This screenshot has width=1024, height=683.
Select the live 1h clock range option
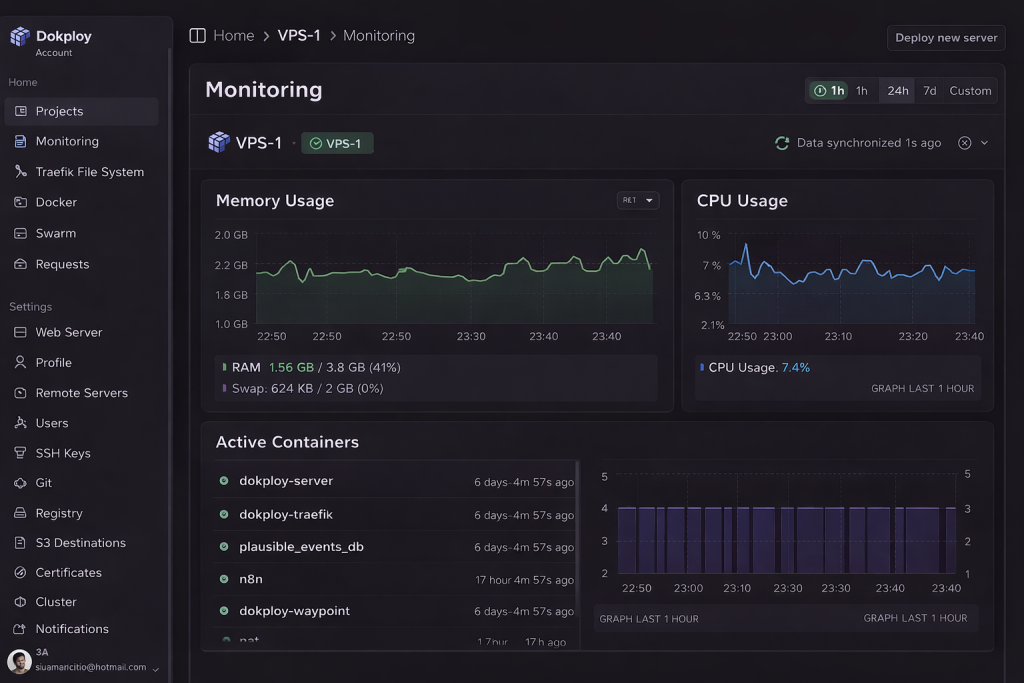click(x=829, y=91)
